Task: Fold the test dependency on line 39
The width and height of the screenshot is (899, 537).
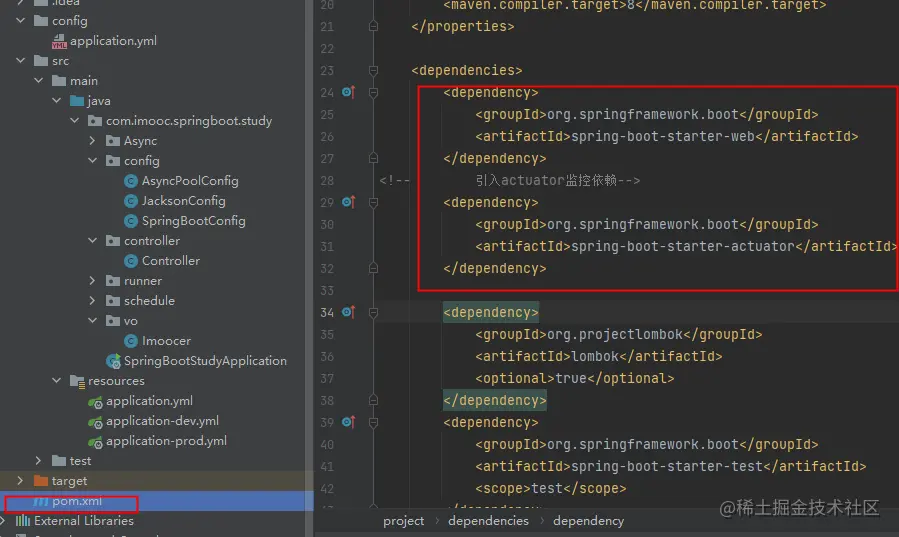Action: [373, 422]
